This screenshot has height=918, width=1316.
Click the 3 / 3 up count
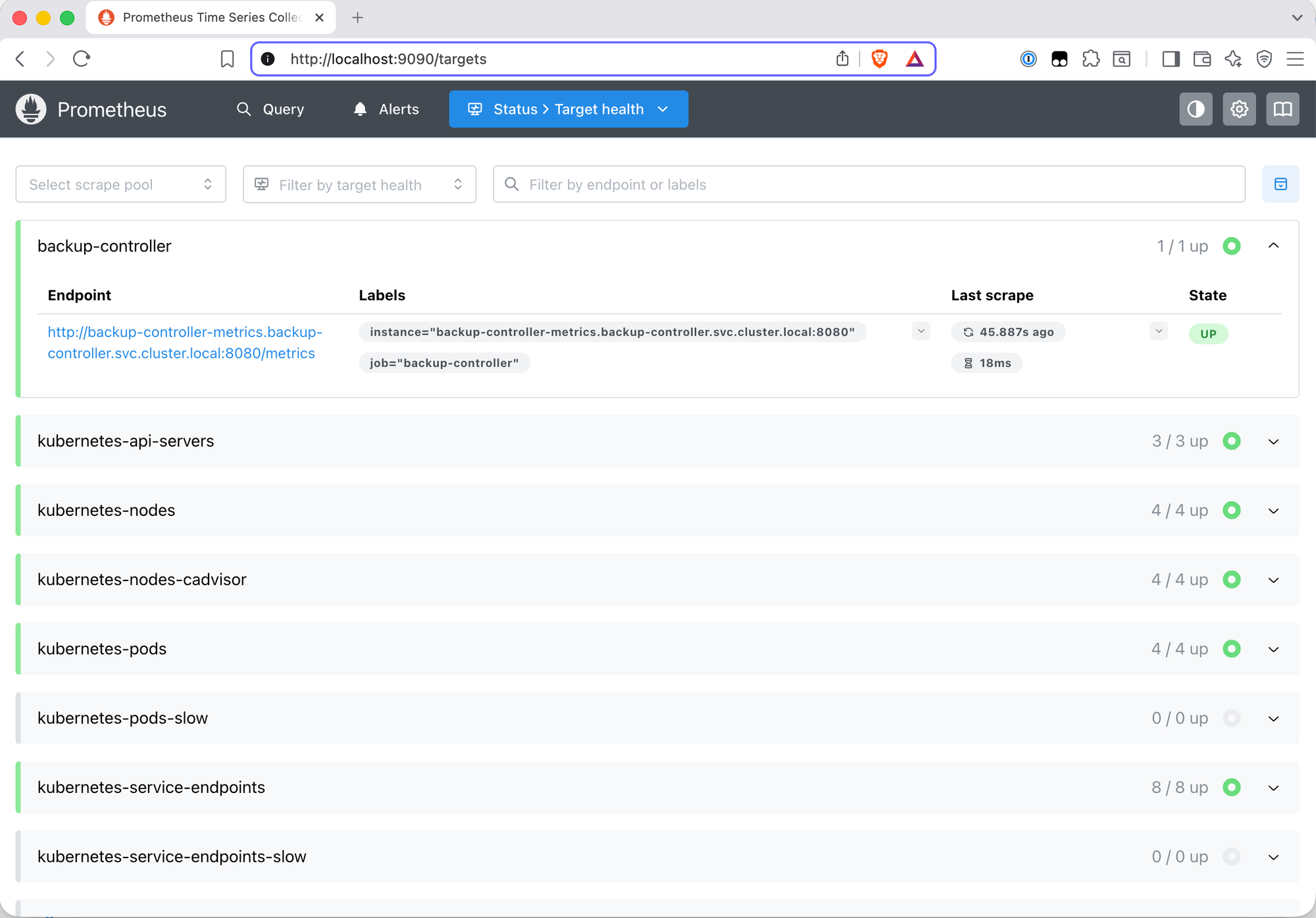pos(1180,441)
